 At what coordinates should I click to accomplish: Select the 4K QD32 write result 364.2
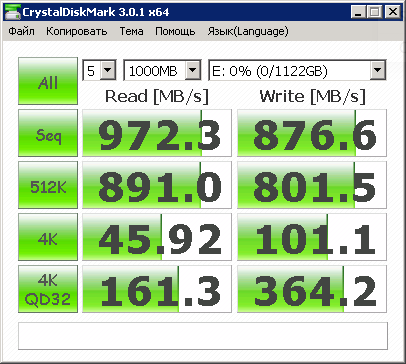tap(312, 289)
